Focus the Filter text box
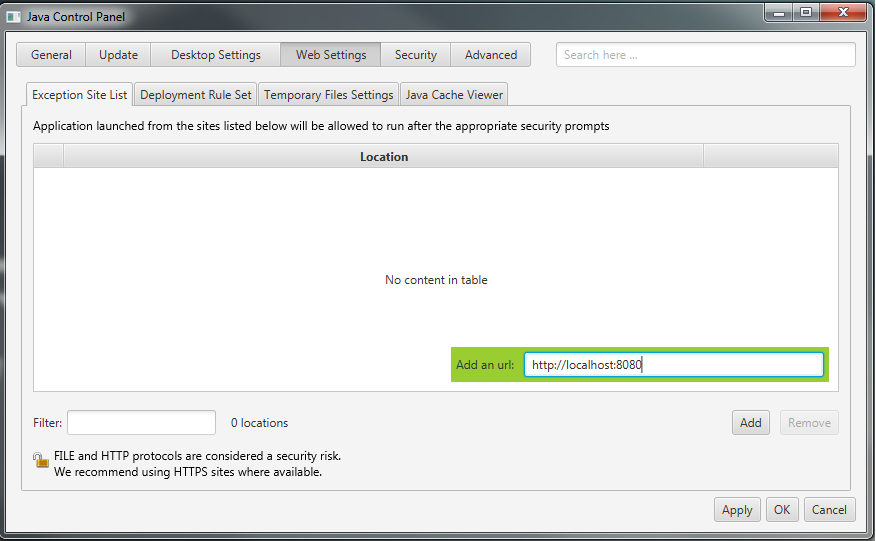The width and height of the screenshot is (876, 541). 141,423
